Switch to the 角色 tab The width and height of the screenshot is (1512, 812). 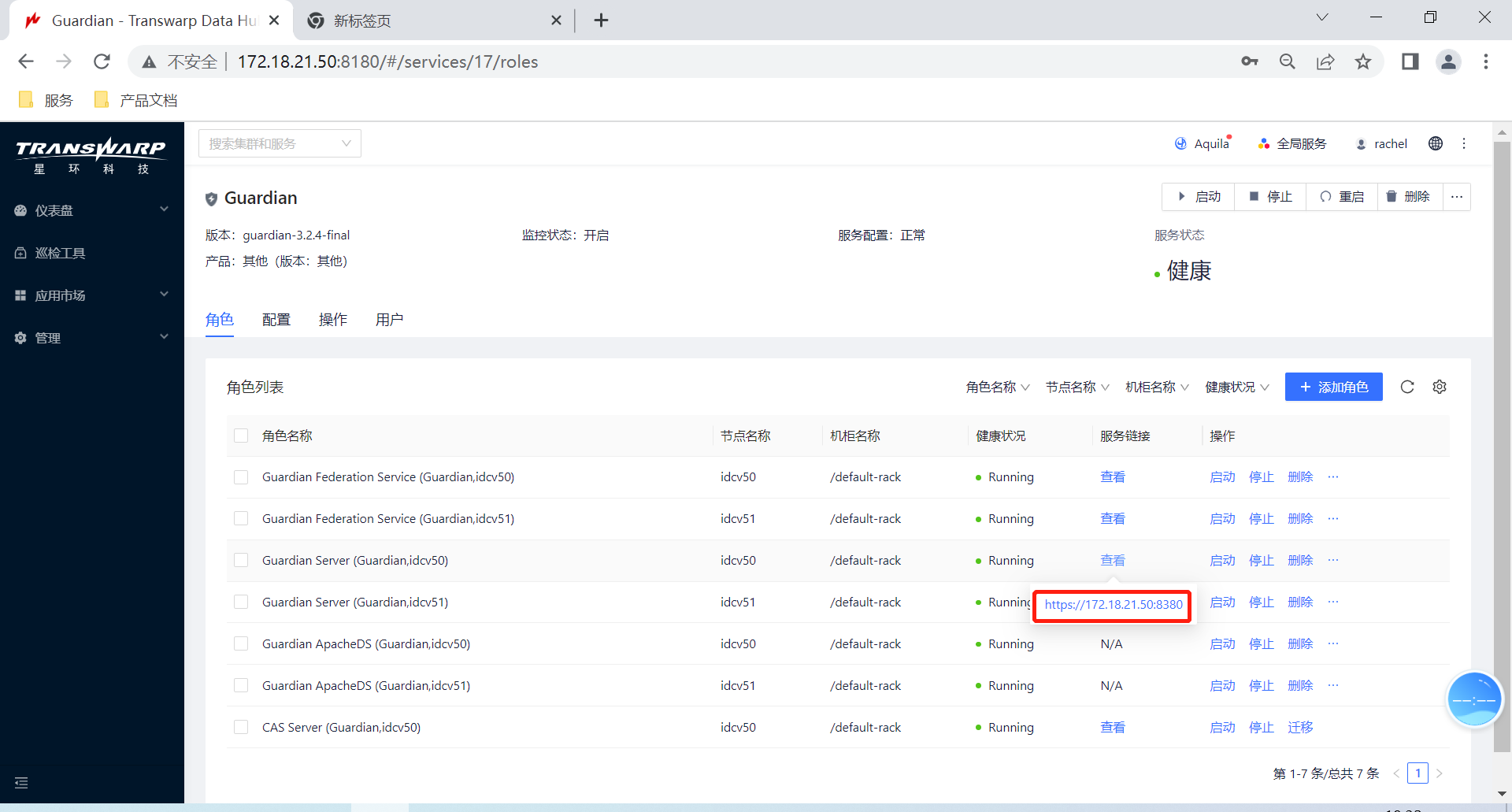(220, 320)
